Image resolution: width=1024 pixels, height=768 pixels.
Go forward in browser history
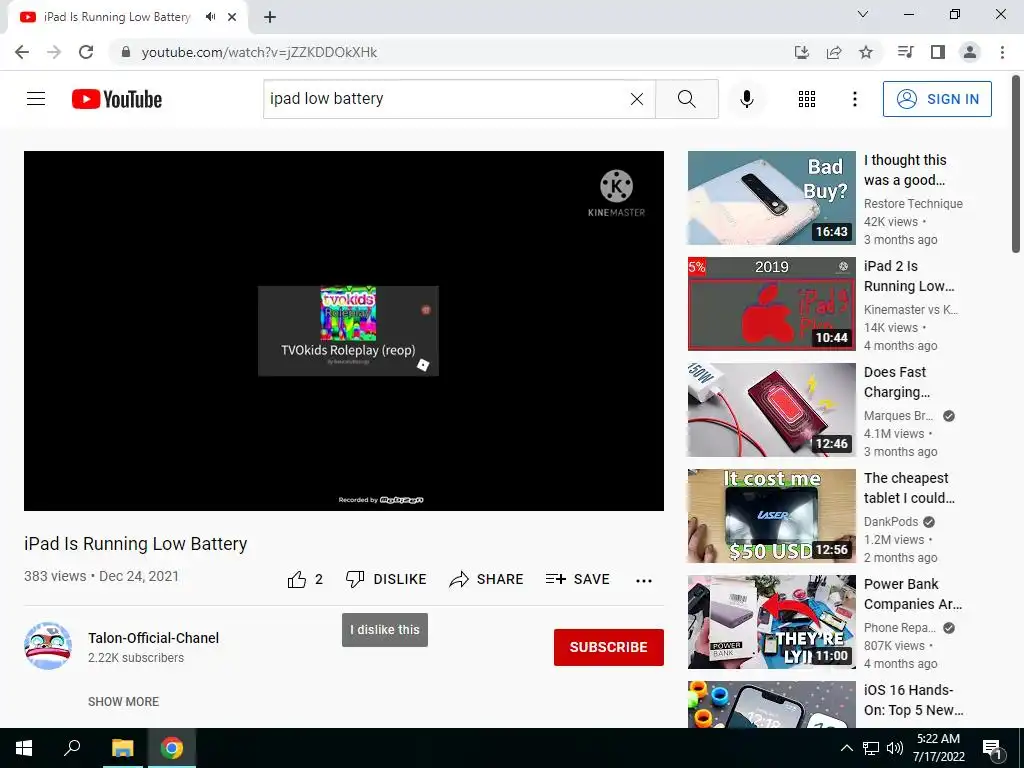(54, 52)
